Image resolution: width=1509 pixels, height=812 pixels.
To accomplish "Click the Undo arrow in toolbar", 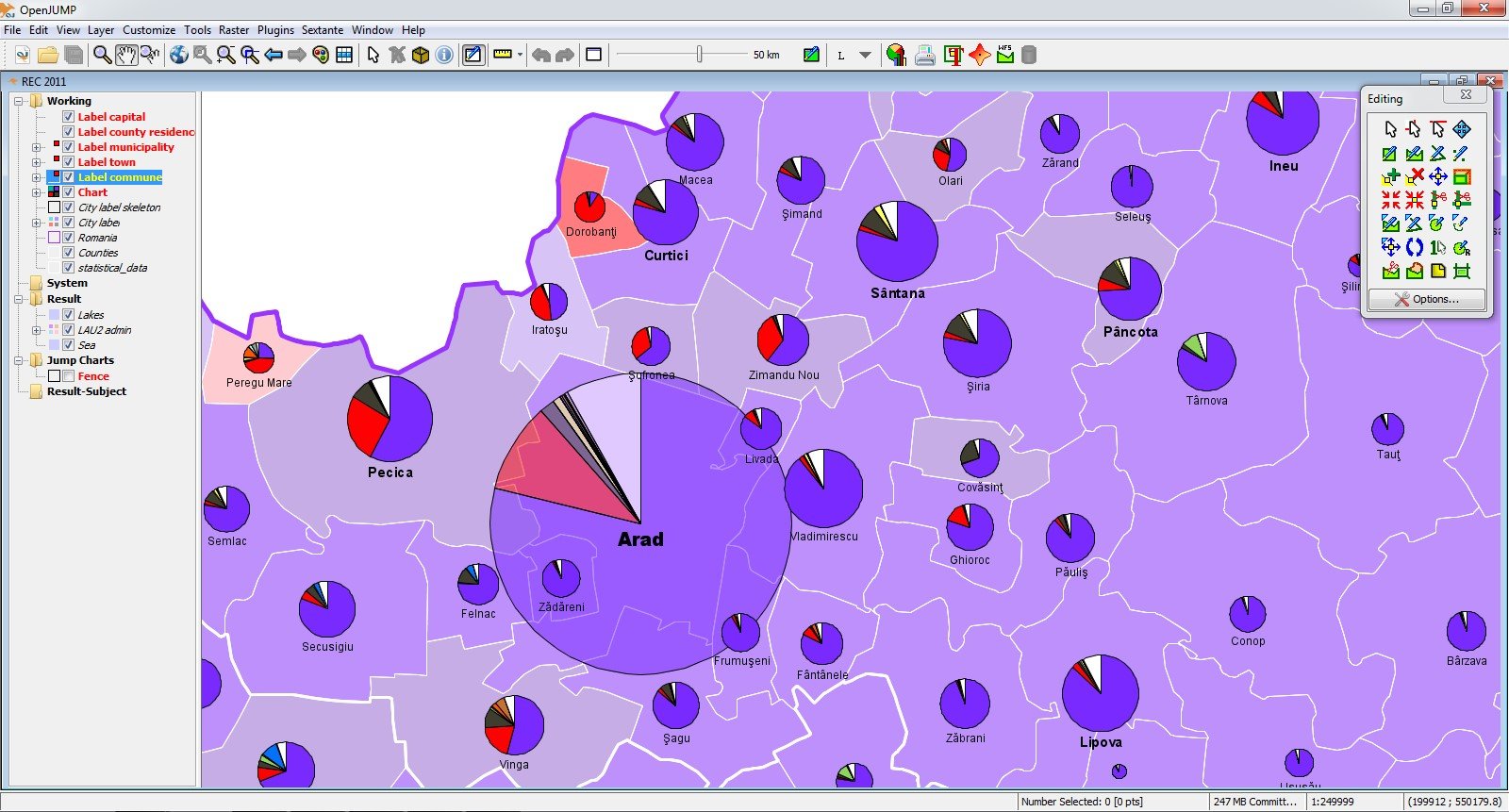I will click(x=541, y=55).
